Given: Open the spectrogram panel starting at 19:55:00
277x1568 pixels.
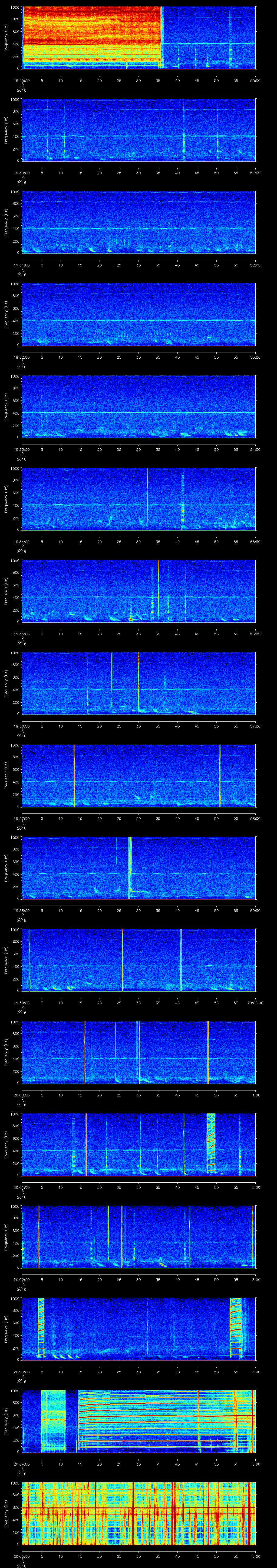Looking at the screenshot, I should [139, 591].
